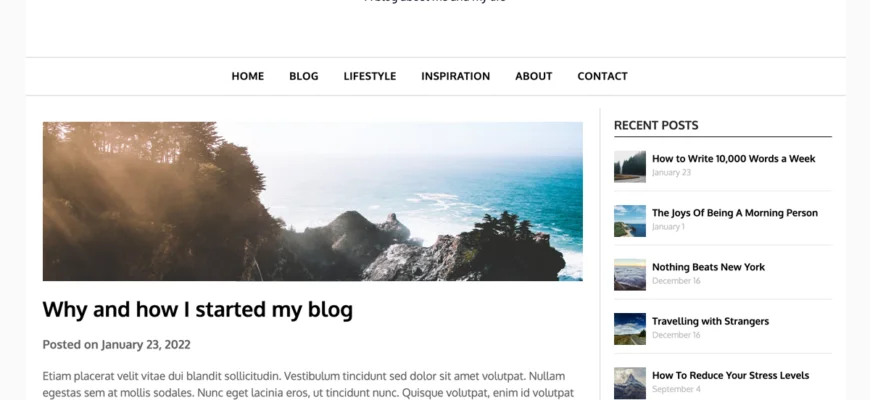Viewport: 870px width, 400px height.
Task: Click CONTACT in the navigation menu
Action: (603, 76)
